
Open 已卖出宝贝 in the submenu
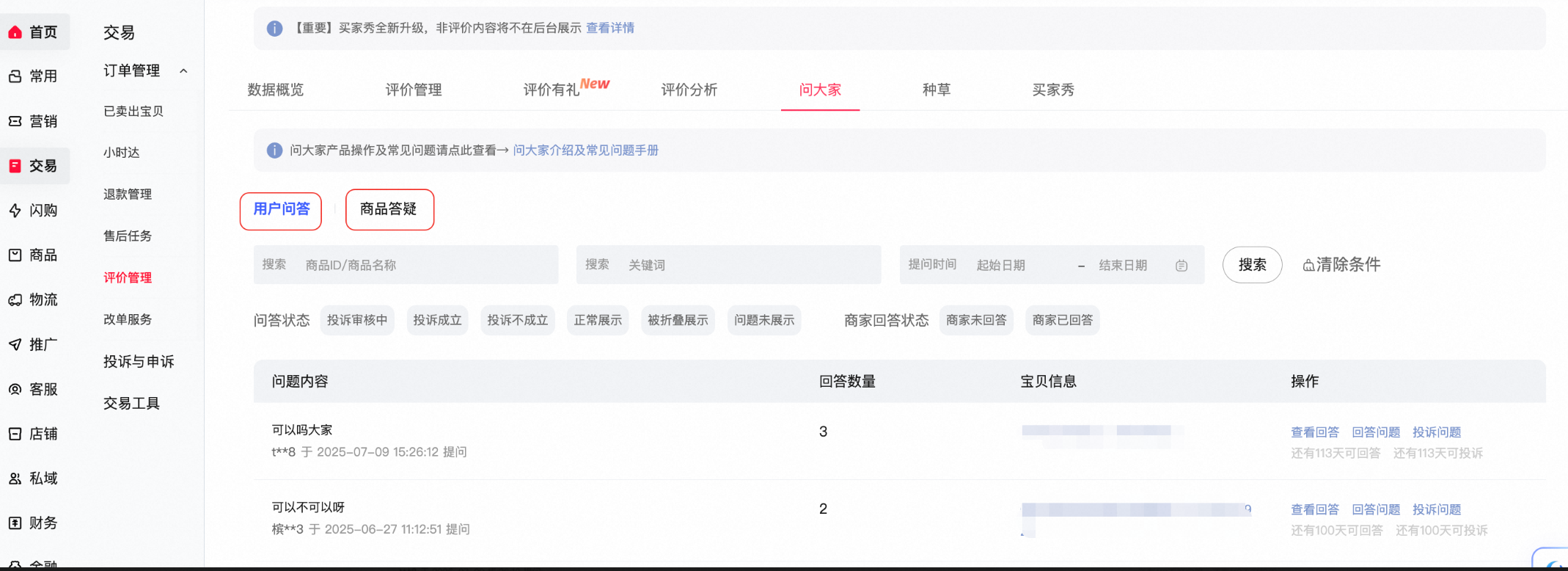(x=133, y=112)
